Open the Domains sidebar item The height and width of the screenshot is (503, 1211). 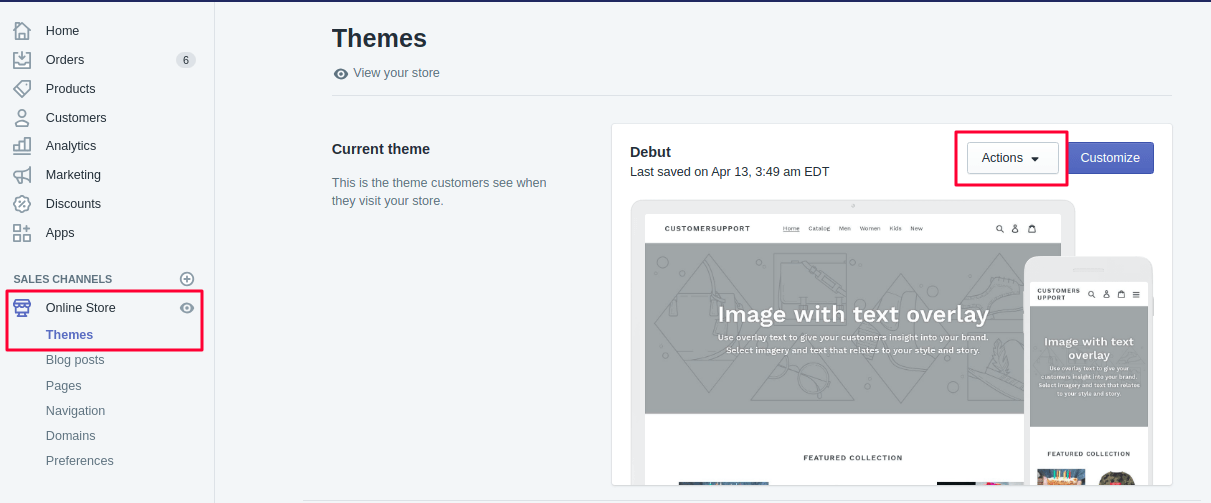[70, 436]
